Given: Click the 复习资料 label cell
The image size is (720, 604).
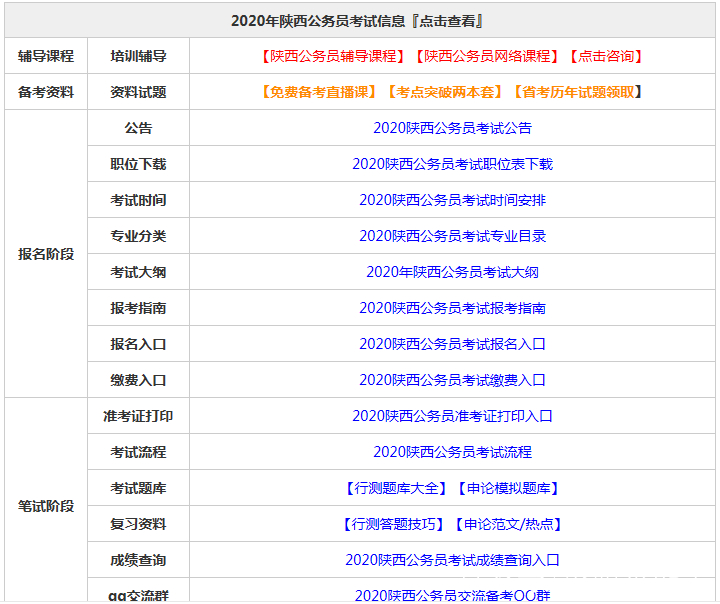Looking at the screenshot, I should point(138,524).
